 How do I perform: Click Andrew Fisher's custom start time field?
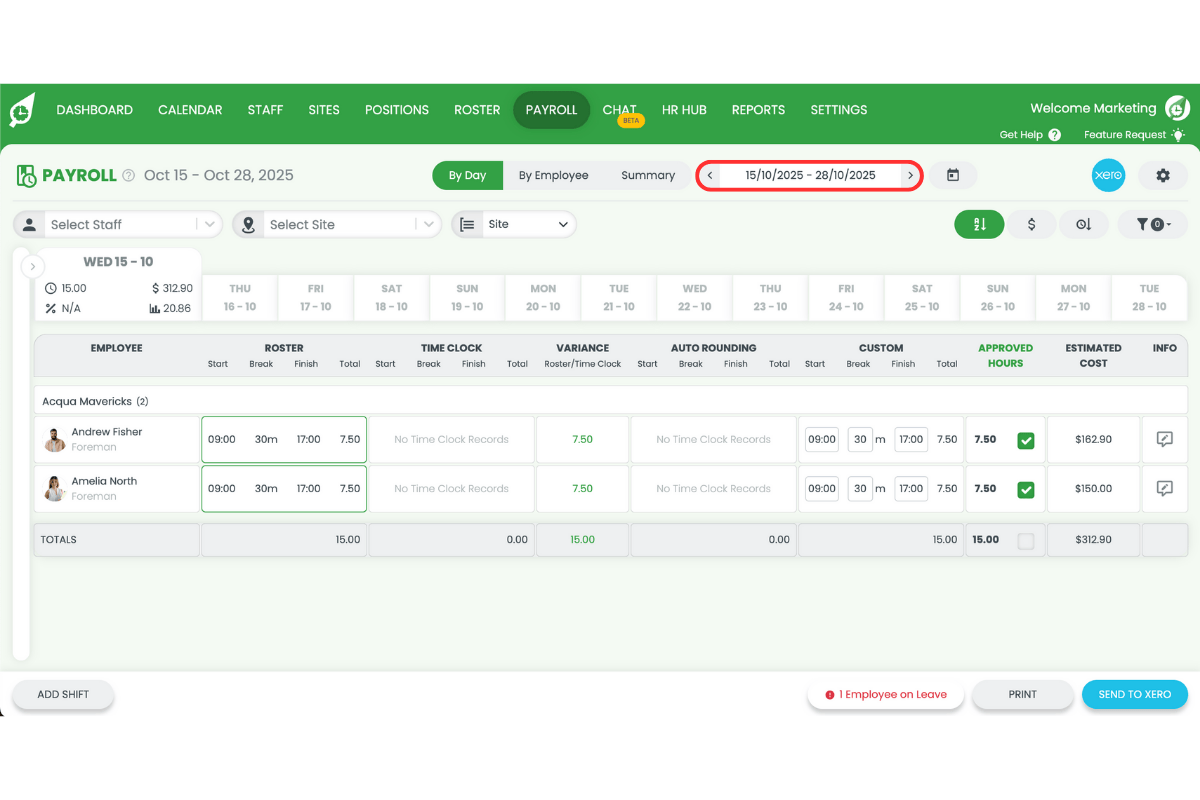[x=821, y=439]
